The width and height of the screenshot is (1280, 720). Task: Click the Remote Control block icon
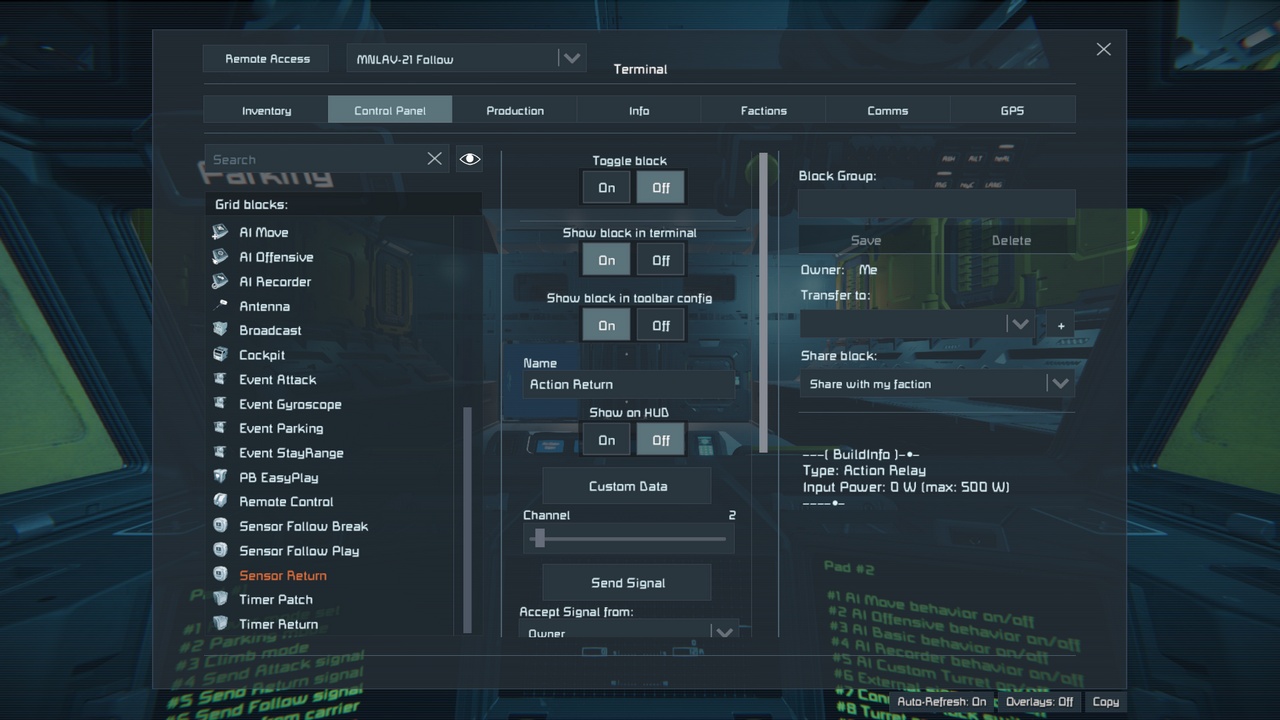tap(220, 501)
